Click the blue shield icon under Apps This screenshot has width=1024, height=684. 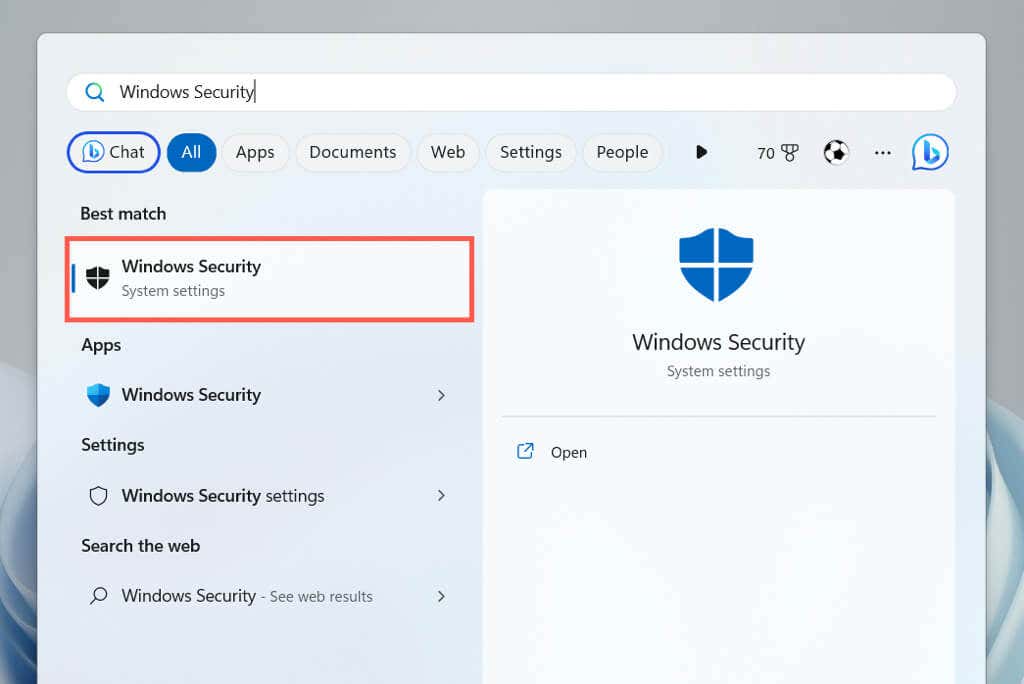coord(98,395)
